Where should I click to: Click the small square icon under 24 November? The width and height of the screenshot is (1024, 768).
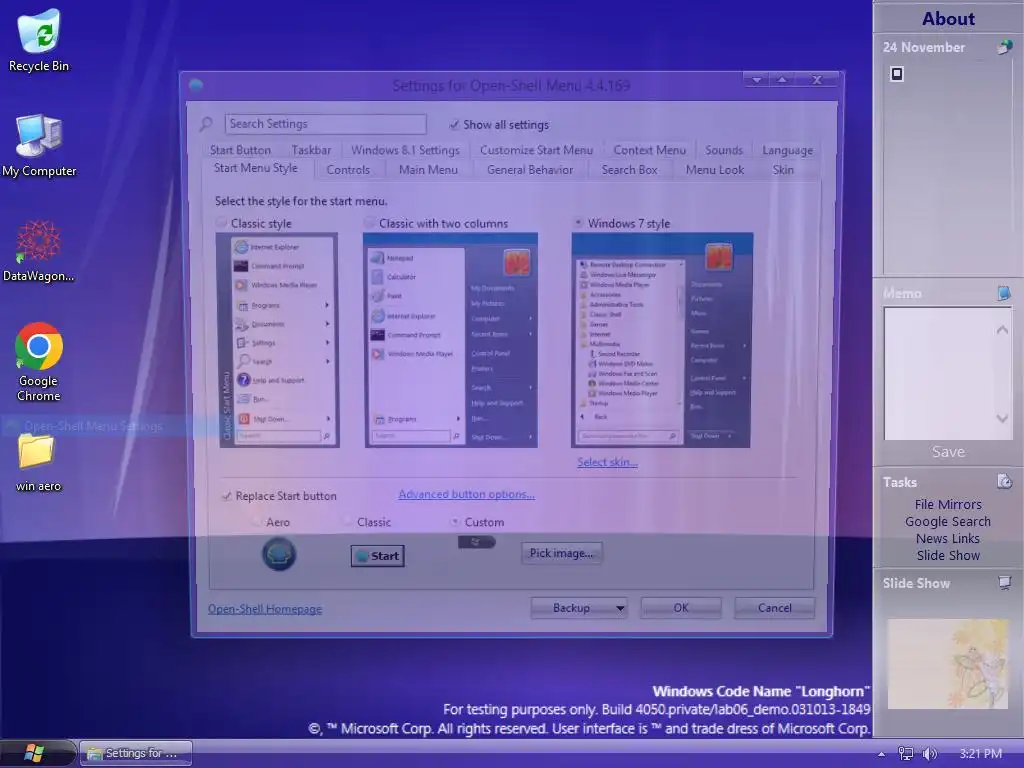[x=897, y=74]
